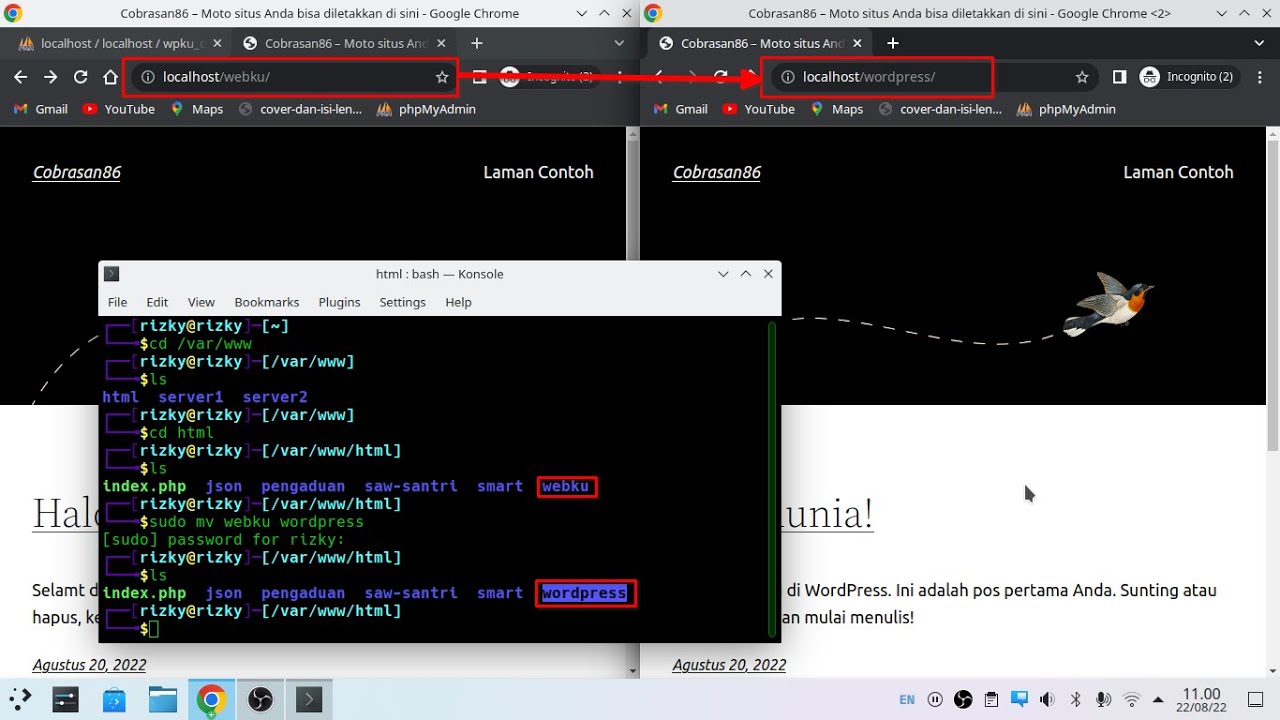Open Konsole Help menu
The image size is (1280, 720).
(x=458, y=302)
